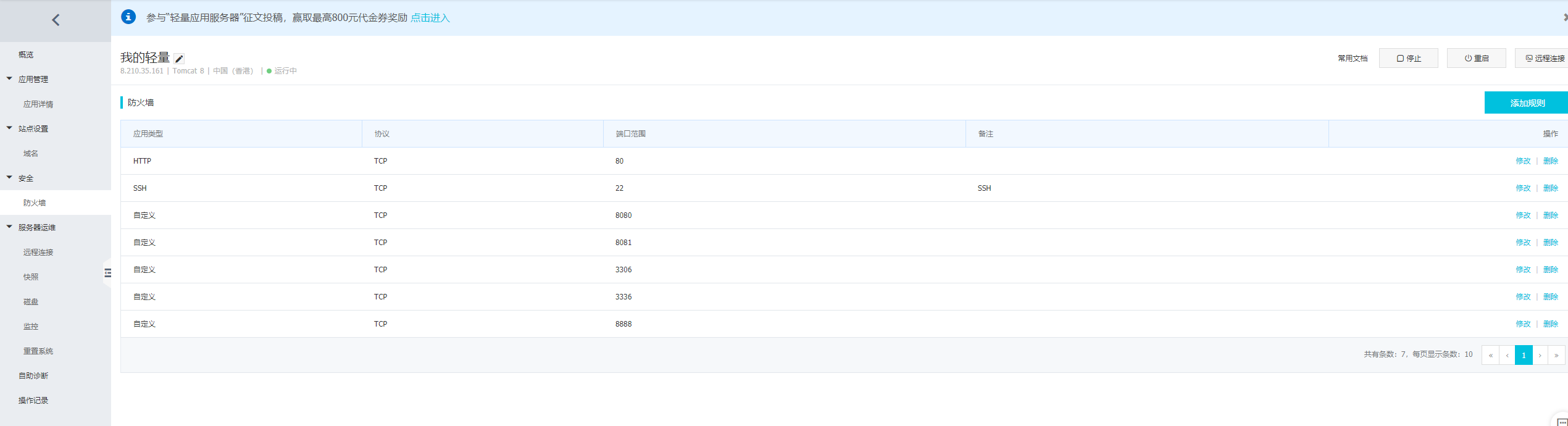Viewport: 1568px width, 426px height.
Task: Click 删除 for the port 3336 rule
Action: coord(1551,296)
